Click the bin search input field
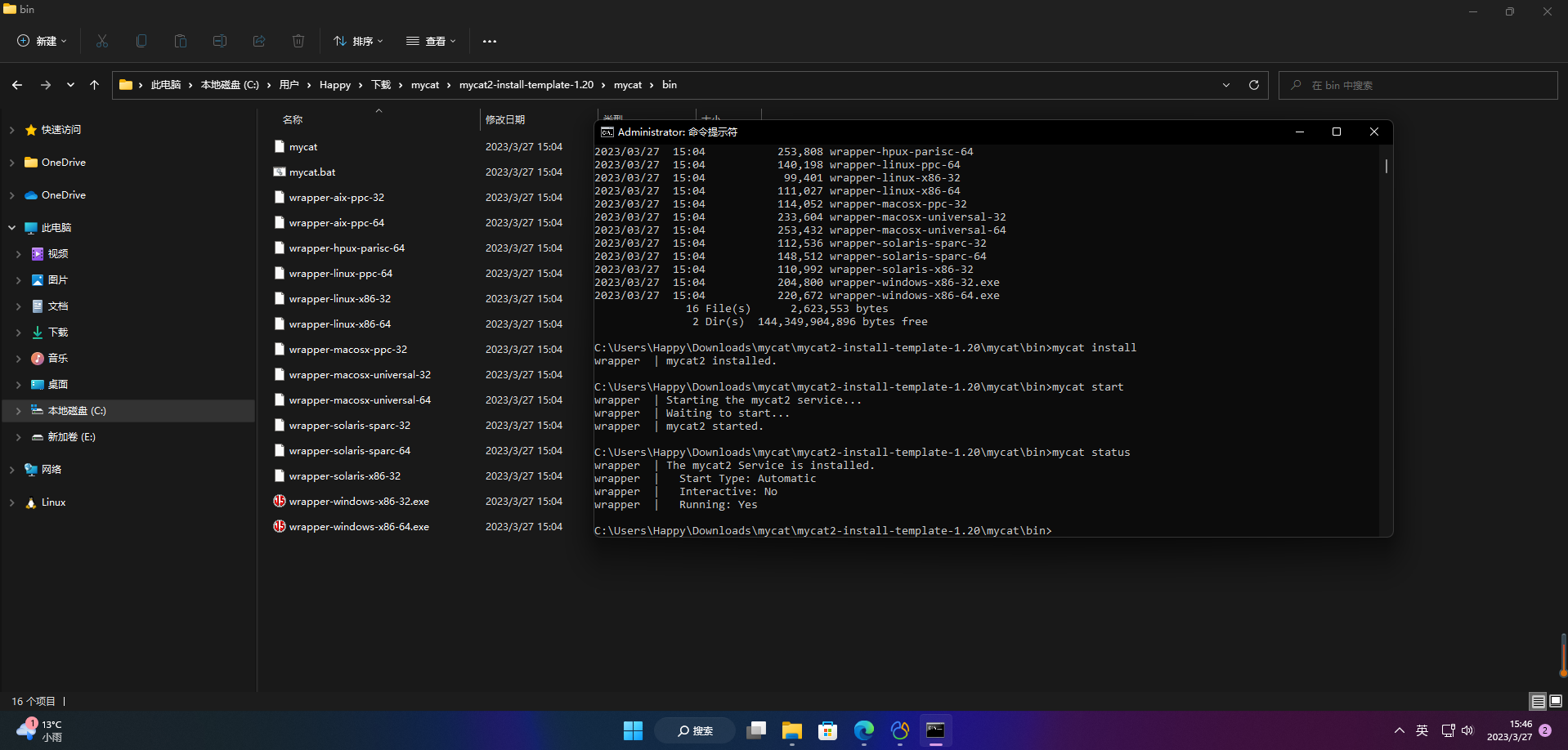1568x750 pixels. (x=1418, y=85)
